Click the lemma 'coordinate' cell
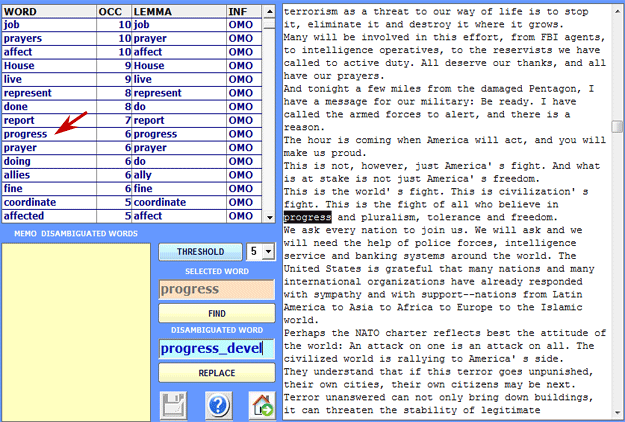Viewport: 625px width, 422px height. click(179, 202)
